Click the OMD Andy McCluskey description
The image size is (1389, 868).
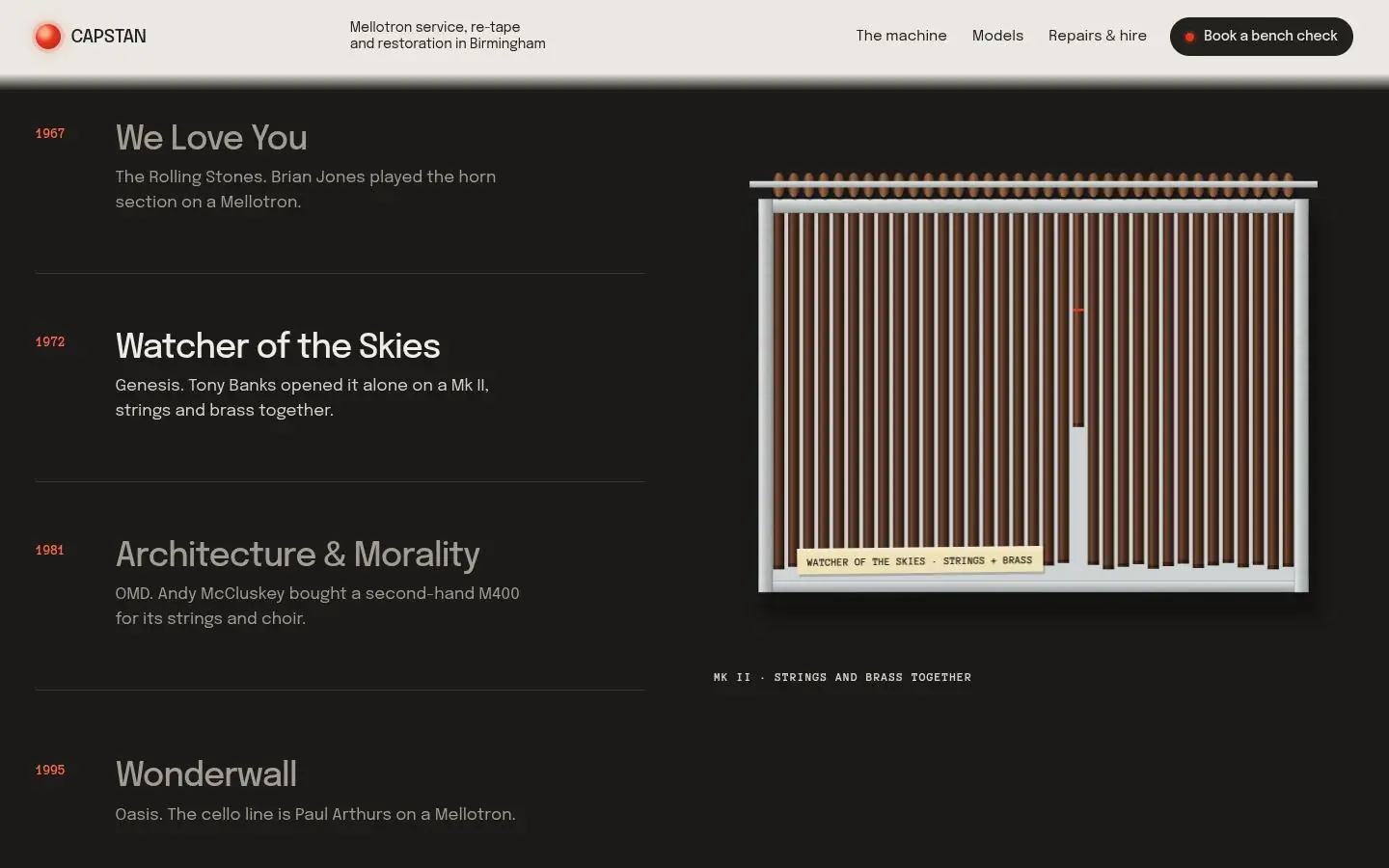pos(317,606)
